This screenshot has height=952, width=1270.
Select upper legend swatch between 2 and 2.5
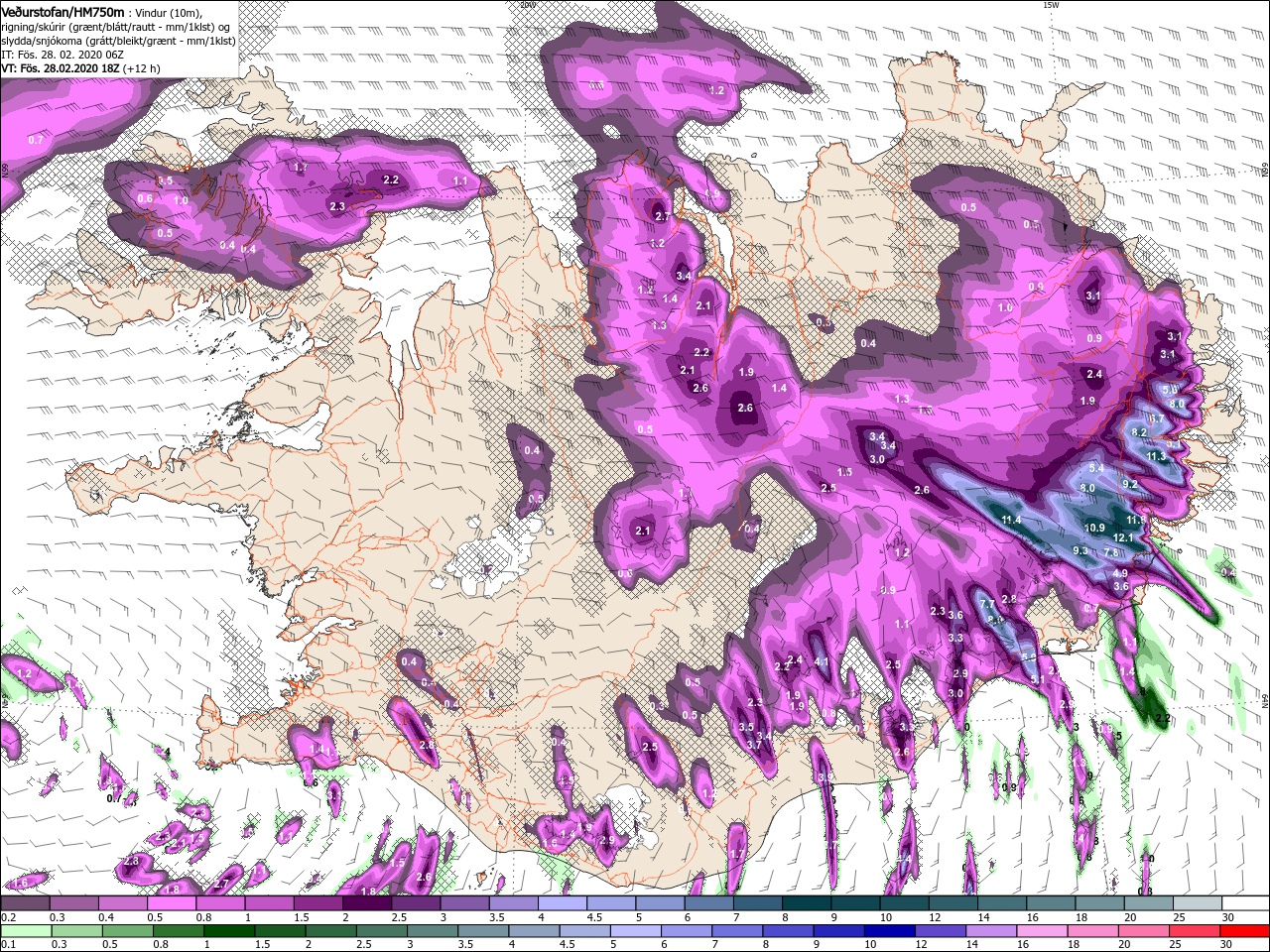click(x=366, y=902)
